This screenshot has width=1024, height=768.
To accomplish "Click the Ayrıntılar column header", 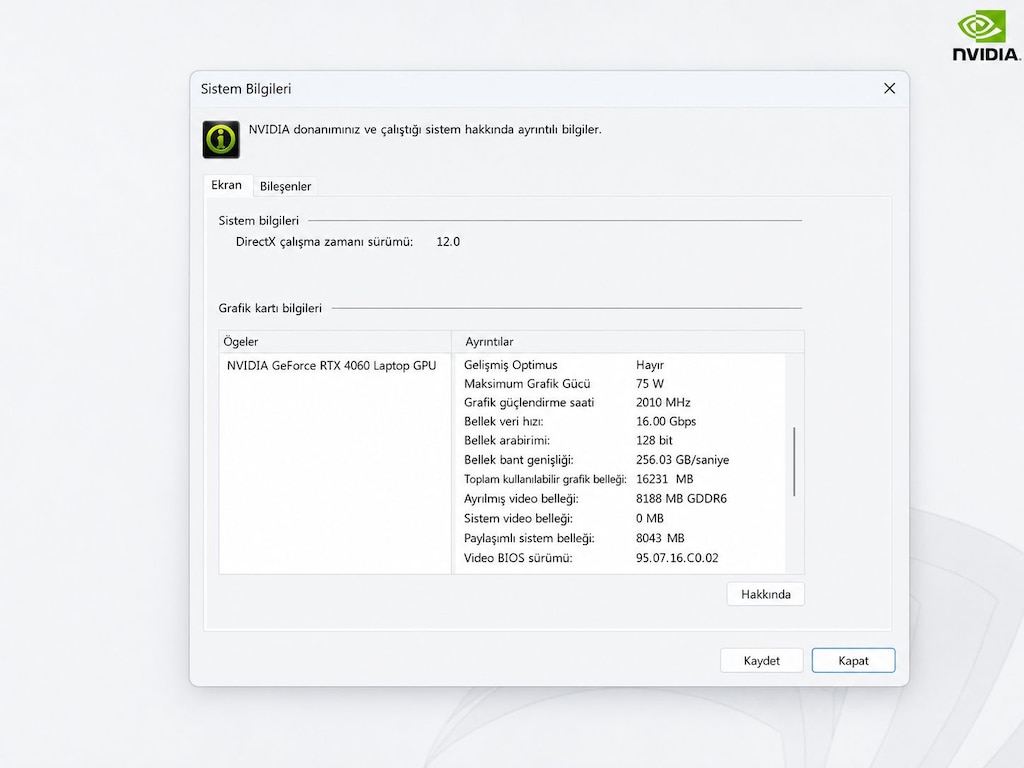I will pyautogui.click(x=628, y=342).
